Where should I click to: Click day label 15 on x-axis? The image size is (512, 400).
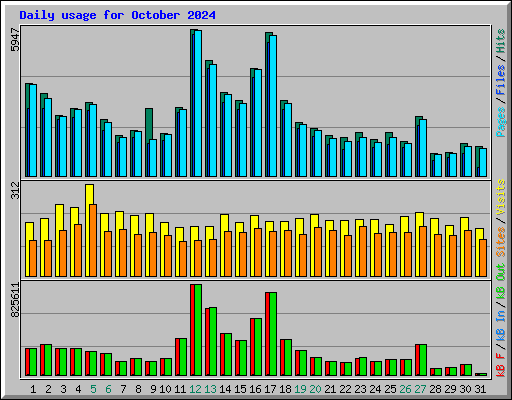pyautogui.click(x=240, y=389)
